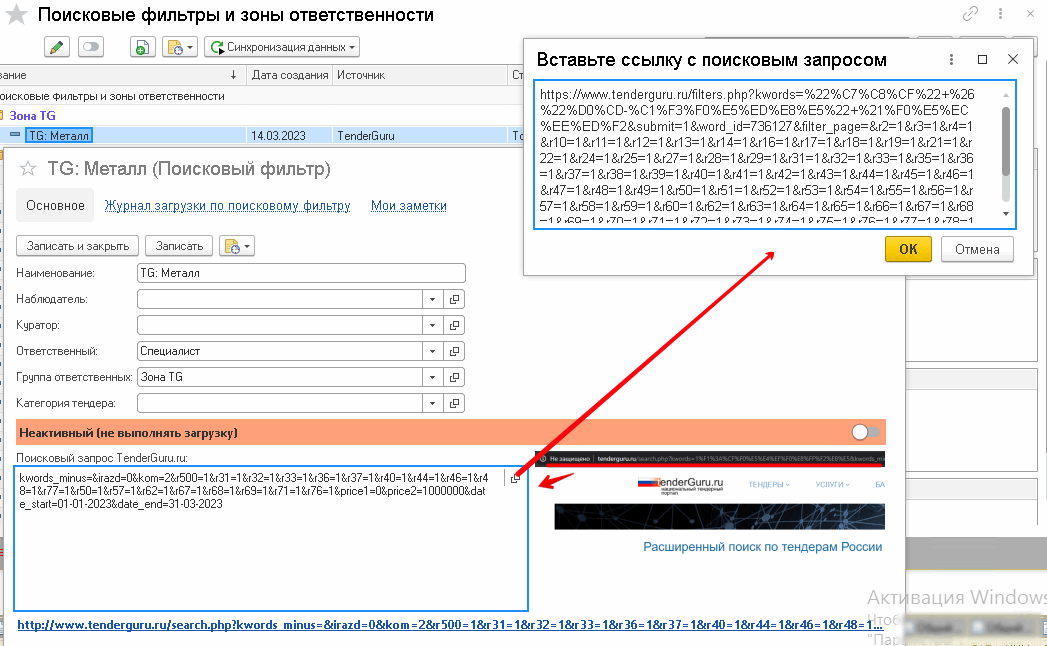Viewport: 1047px width, 646px height.
Task: Open the top toolbar create-based-on dropdown
Action: pos(180,47)
